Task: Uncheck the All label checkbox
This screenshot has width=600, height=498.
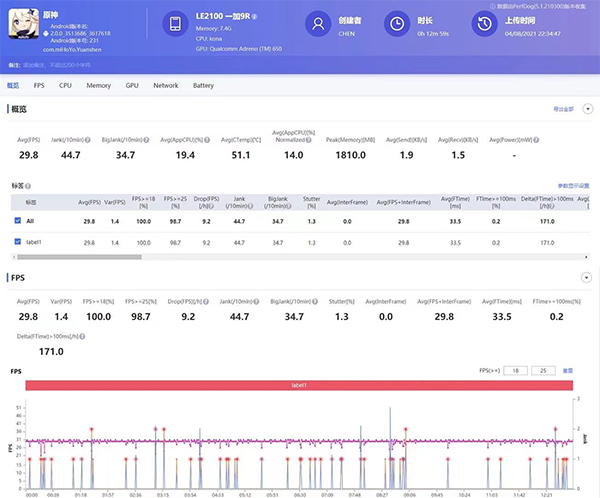Action: click(17, 220)
